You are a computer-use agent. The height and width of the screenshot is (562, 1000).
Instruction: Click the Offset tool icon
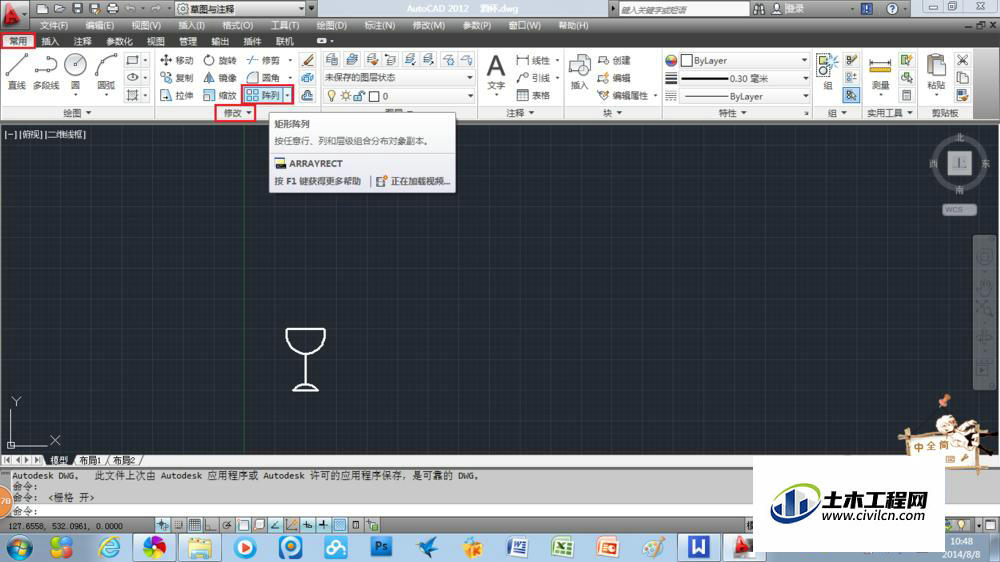click(307, 96)
